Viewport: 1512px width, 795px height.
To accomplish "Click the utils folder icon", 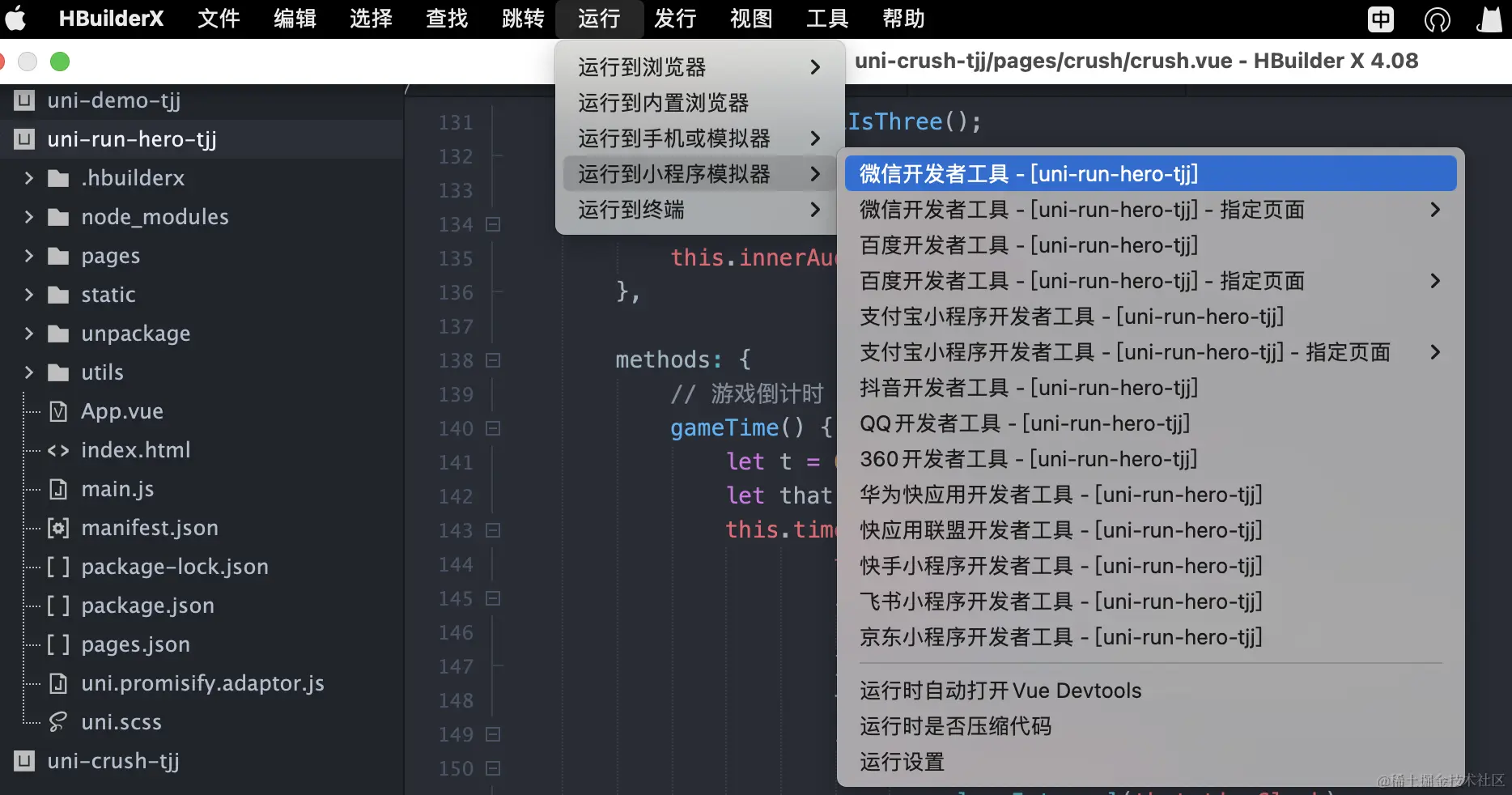I will [58, 372].
